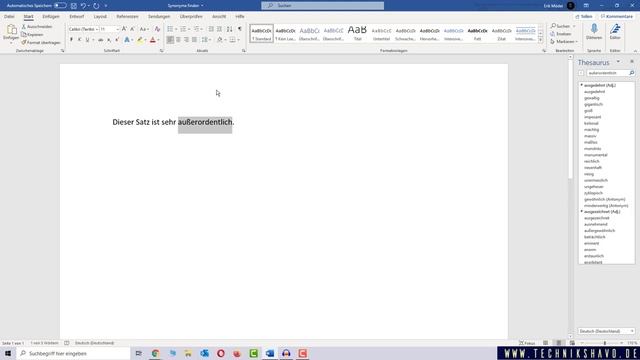Select synonym gigantisch in Thesaurus

point(593,104)
